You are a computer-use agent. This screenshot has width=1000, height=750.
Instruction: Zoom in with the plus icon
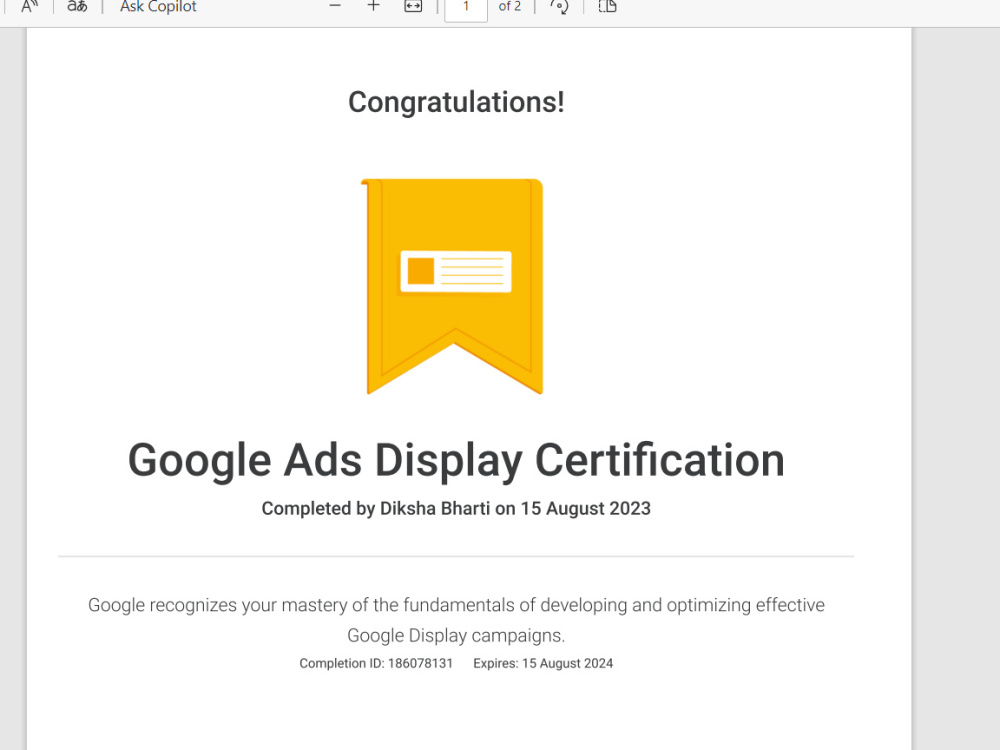[x=374, y=6]
